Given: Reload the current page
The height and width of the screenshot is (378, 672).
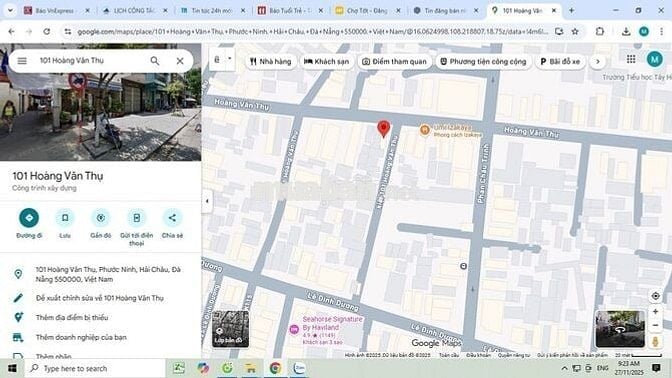Looking at the screenshot, I should click(47, 31).
